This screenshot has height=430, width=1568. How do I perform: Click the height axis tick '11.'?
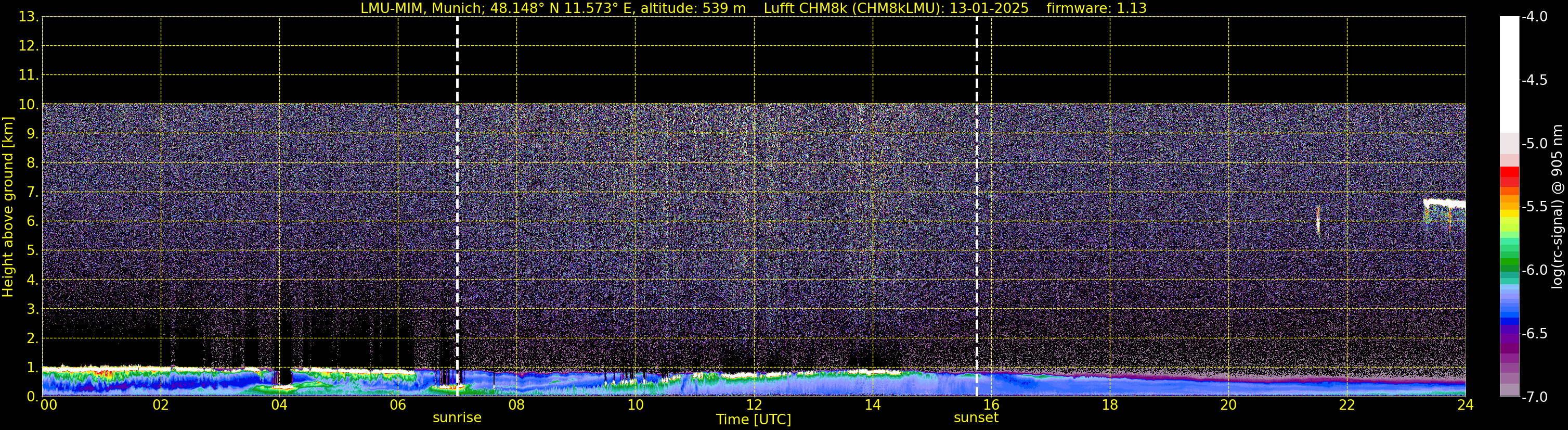pyautogui.click(x=29, y=75)
